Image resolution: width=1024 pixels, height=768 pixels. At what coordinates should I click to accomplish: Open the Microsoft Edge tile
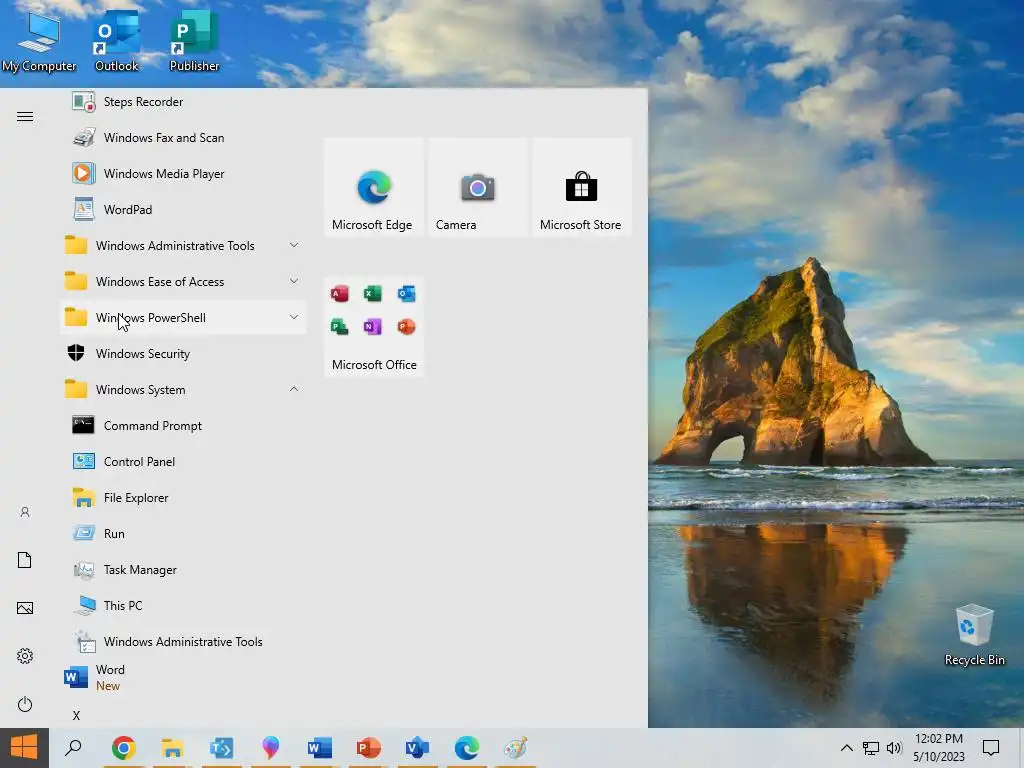(374, 187)
